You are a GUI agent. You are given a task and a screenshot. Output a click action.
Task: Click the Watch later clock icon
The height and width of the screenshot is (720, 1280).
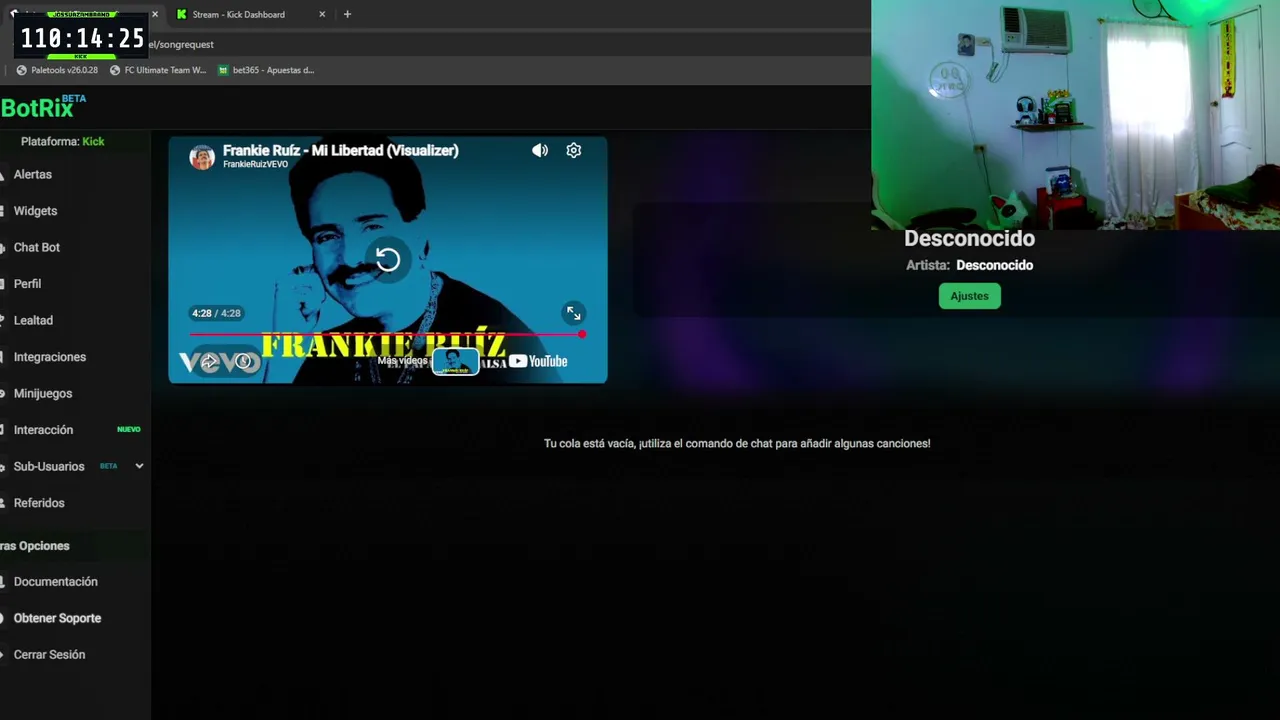[x=243, y=361]
